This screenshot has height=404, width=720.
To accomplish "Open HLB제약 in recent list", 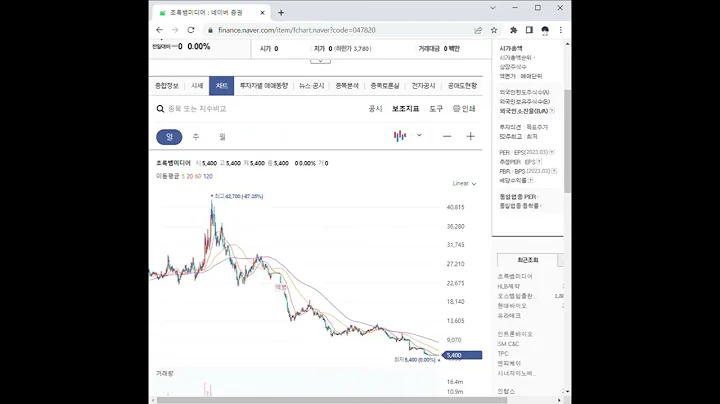I will [508, 286].
